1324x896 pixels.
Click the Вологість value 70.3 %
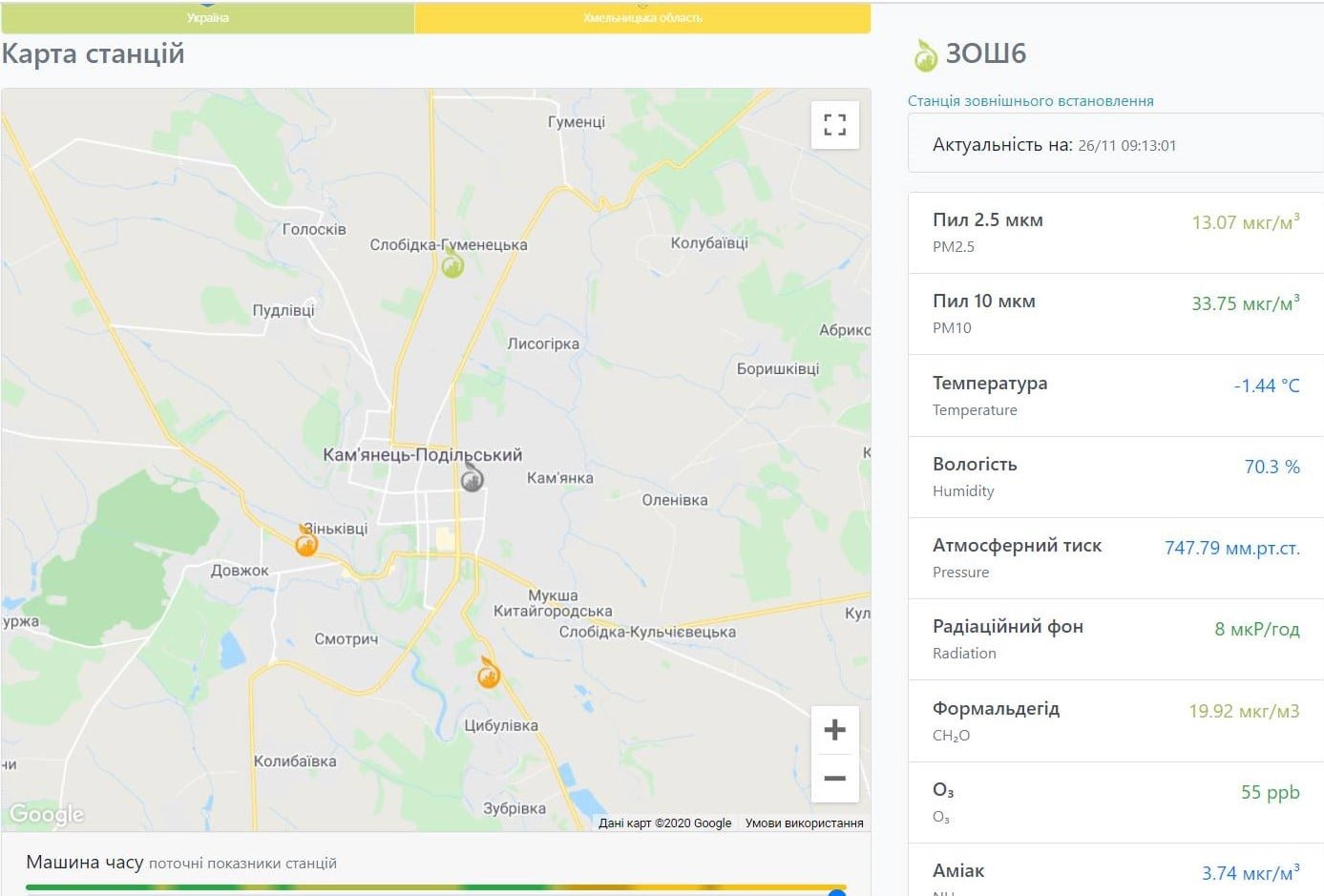[x=1271, y=467]
